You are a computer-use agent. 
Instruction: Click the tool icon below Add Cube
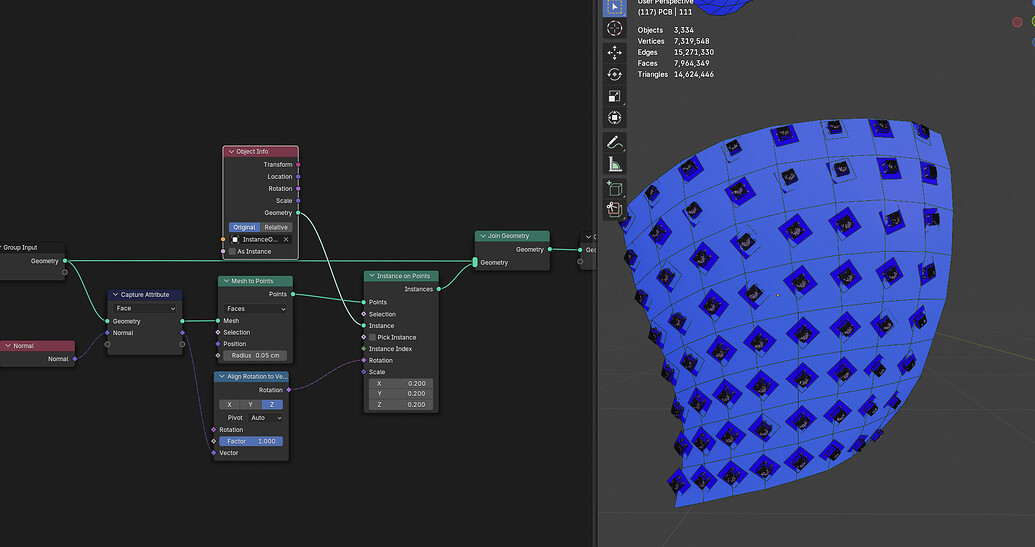tap(615, 210)
